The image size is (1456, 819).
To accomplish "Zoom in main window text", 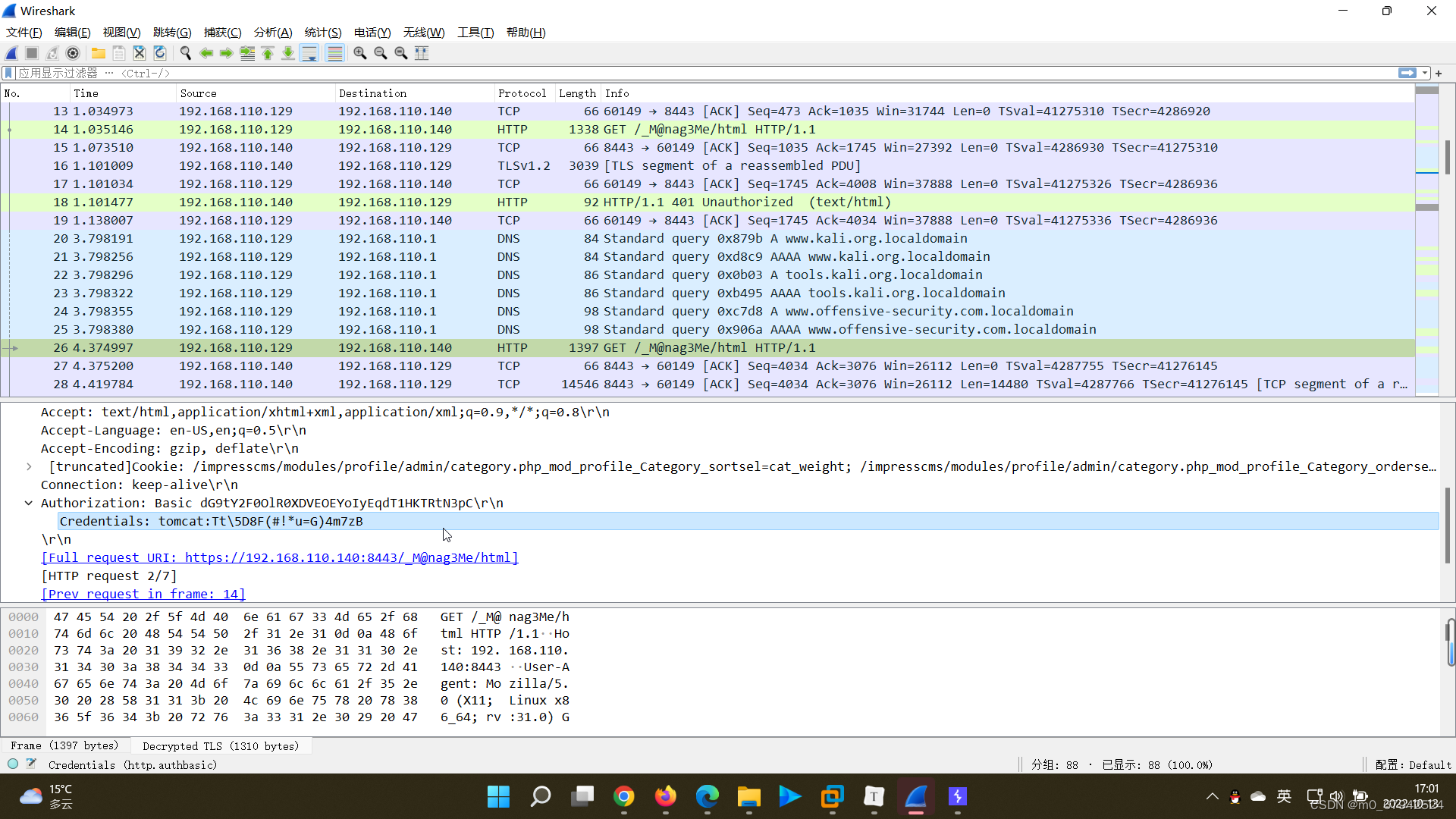I will click(x=360, y=53).
